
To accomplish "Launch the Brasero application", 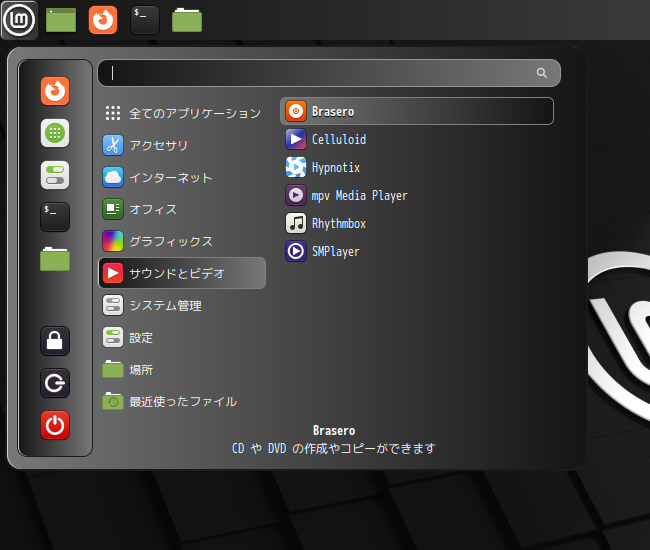I will (417, 111).
